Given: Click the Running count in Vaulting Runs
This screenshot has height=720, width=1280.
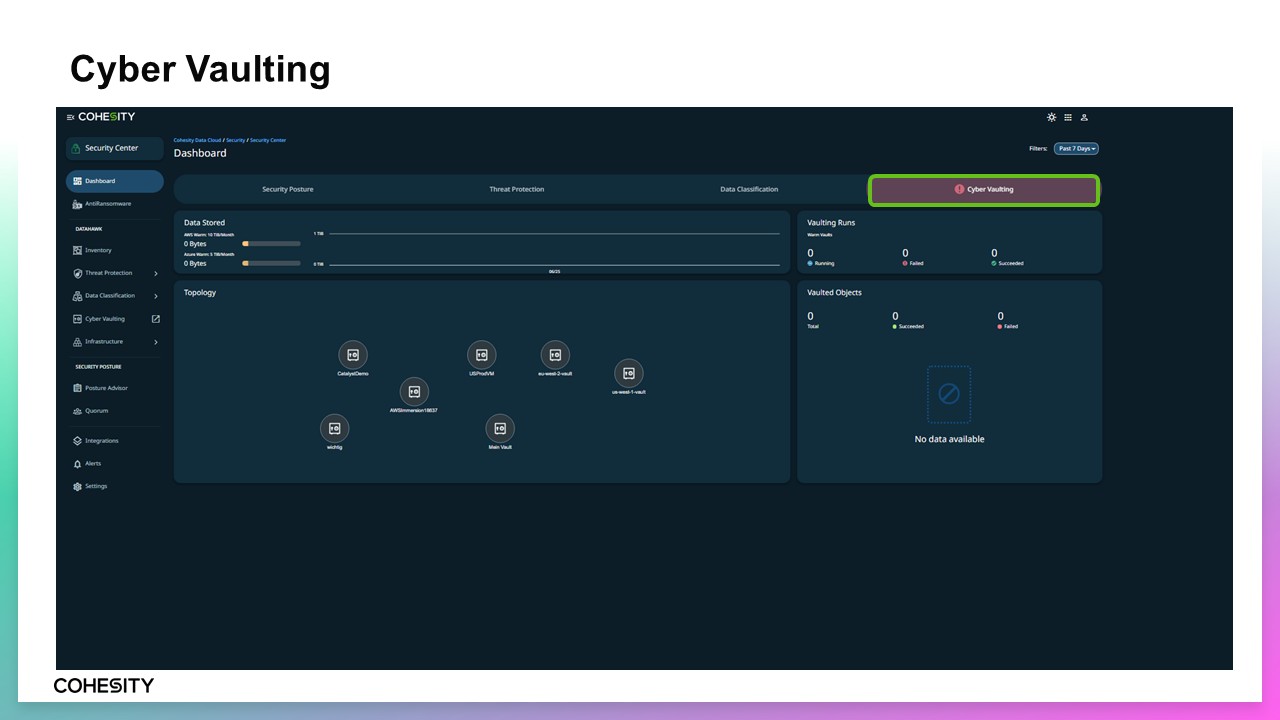Looking at the screenshot, I should pyautogui.click(x=810, y=254).
